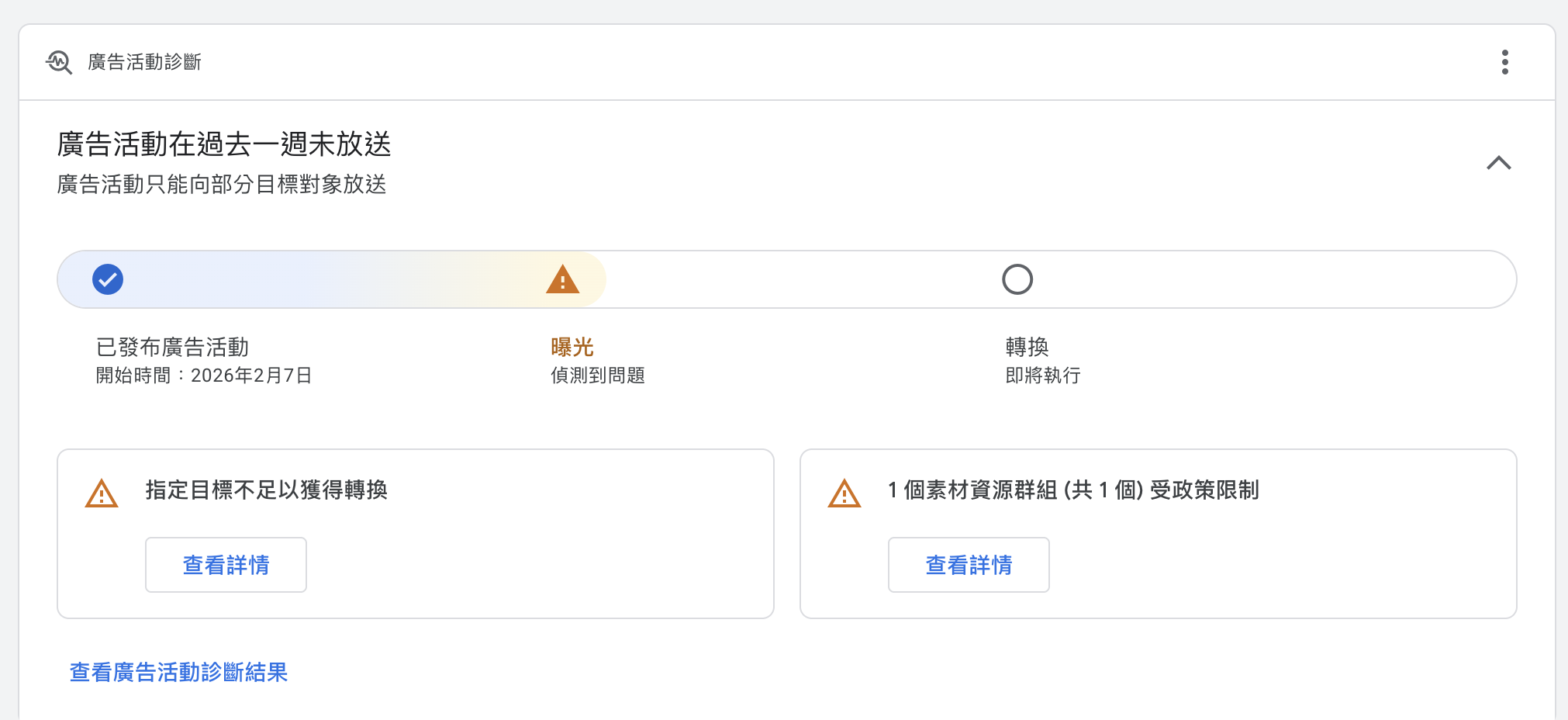Click the 1 個素材資源群組 受政策限制 issue title
Image resolution: width=1568 pixels, height=720 pixels.
coord(1073,490)
